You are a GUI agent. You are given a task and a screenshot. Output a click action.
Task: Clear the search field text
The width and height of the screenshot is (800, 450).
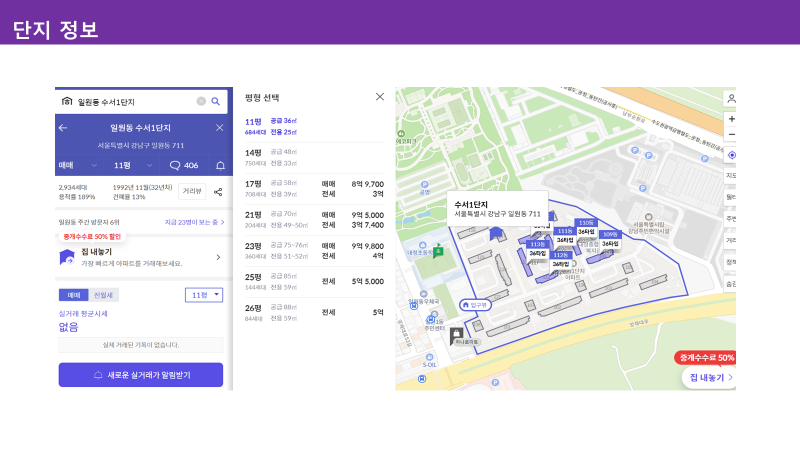coord(202,102)
